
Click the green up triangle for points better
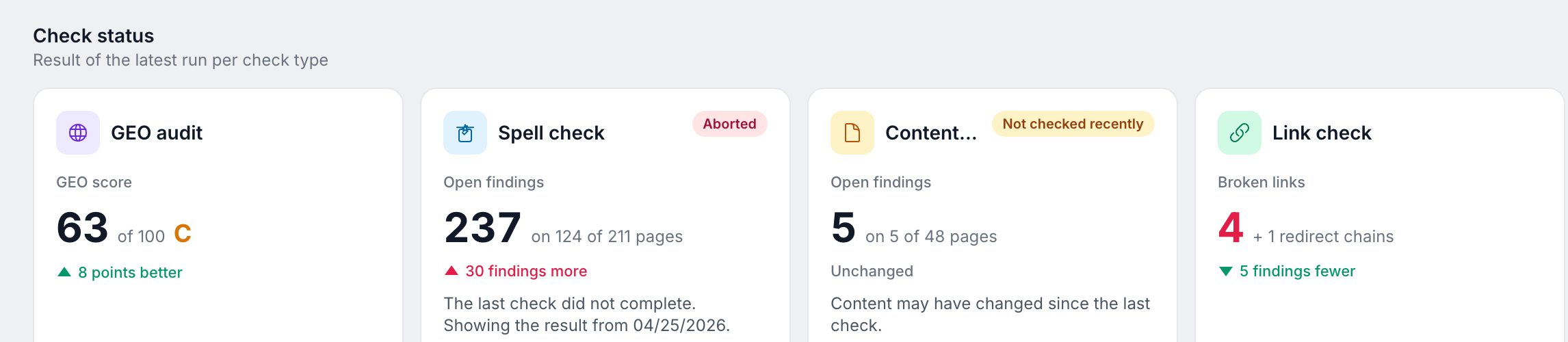64,272
